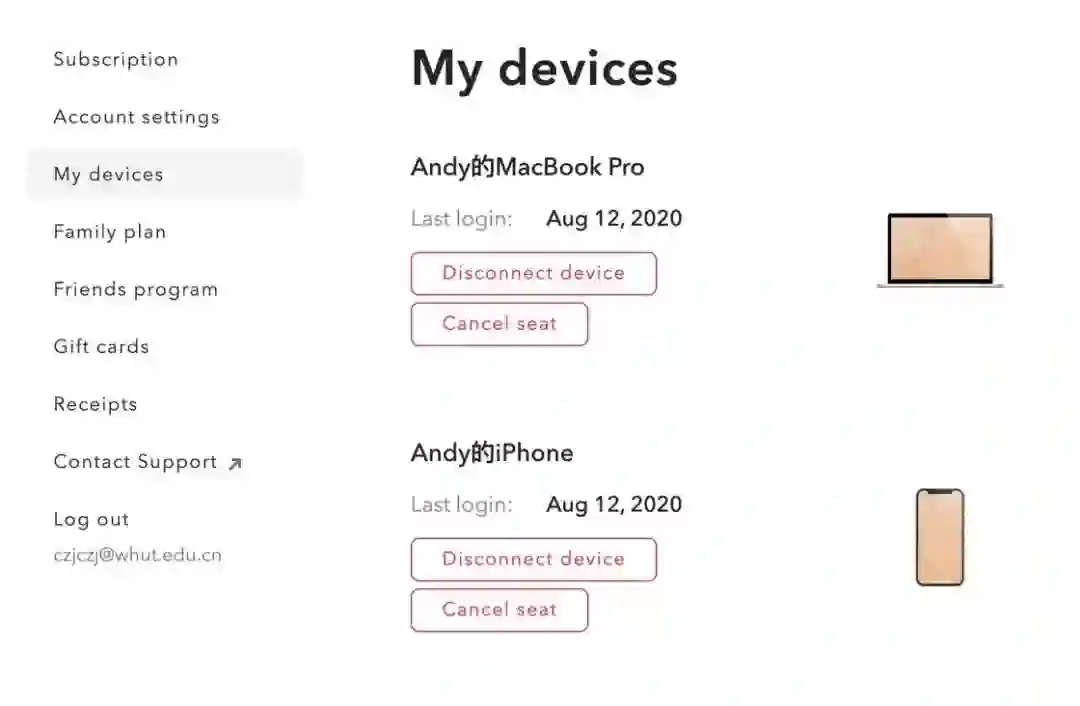The height and width of the screenshot is (706, 1080).
Task: Click the My devices page heading
Action: (544, 68)
